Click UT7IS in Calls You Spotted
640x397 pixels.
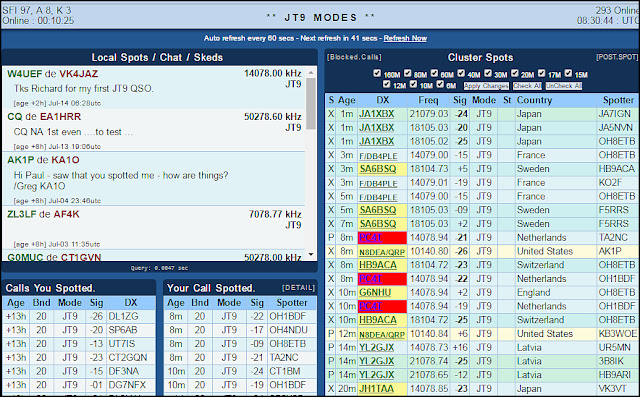pos(121,344)
